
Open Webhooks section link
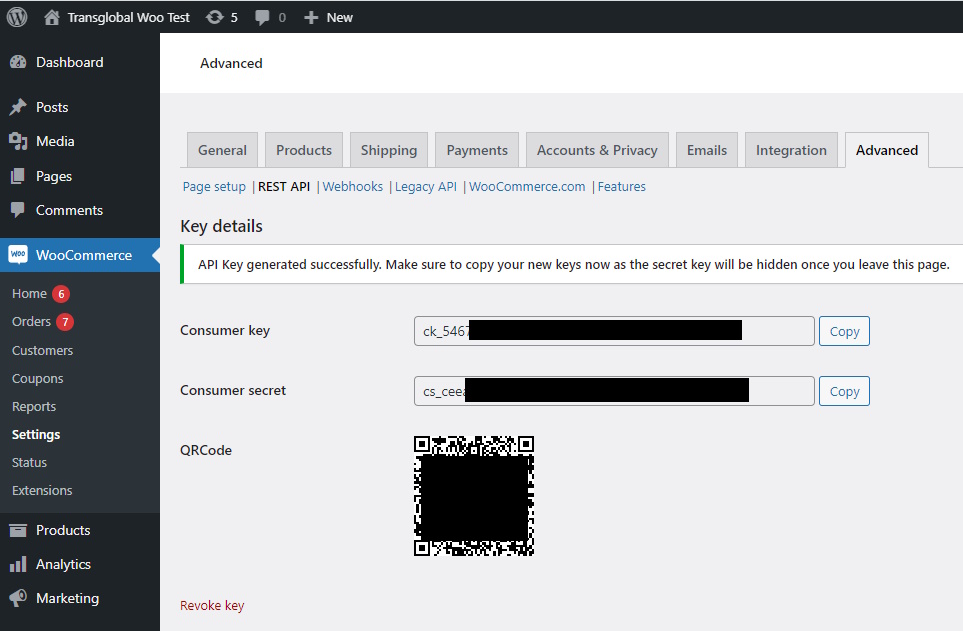353,186
